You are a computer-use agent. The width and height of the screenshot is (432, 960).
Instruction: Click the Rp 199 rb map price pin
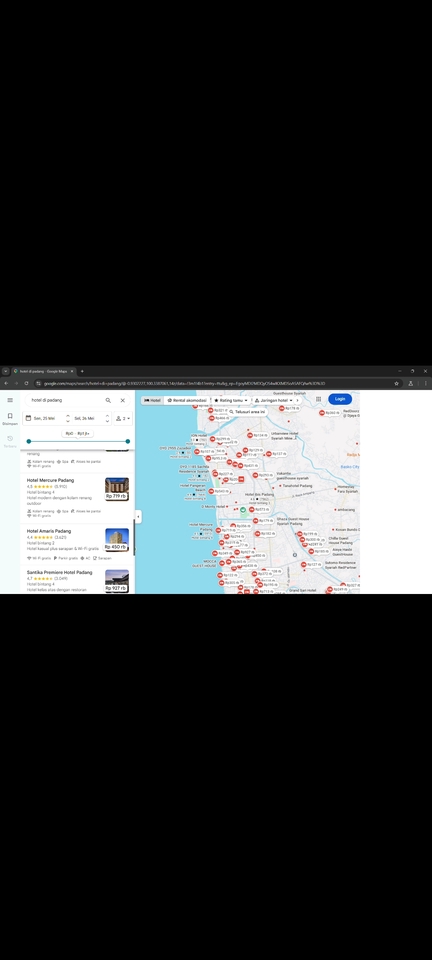click(307, 534)
